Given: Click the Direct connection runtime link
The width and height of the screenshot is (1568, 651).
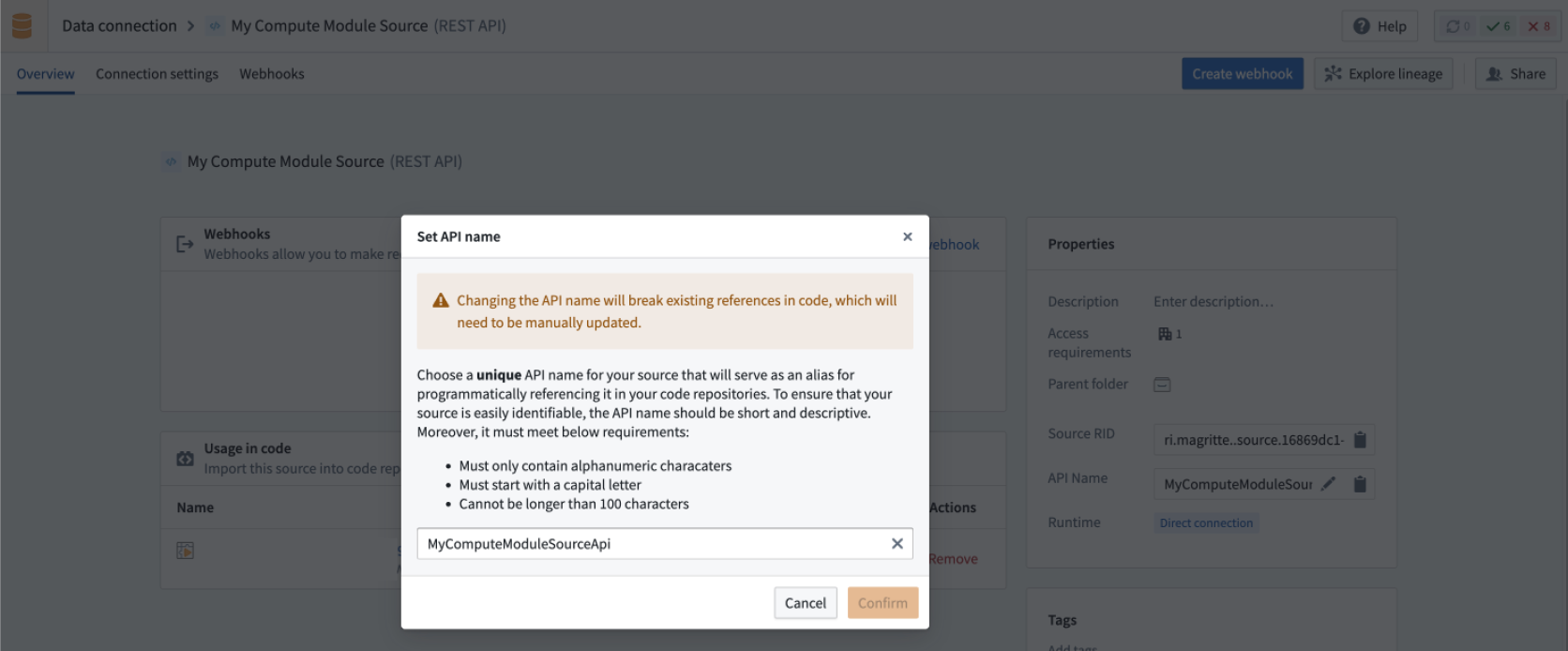Looking at the screenshot, I should (1206, 522).
